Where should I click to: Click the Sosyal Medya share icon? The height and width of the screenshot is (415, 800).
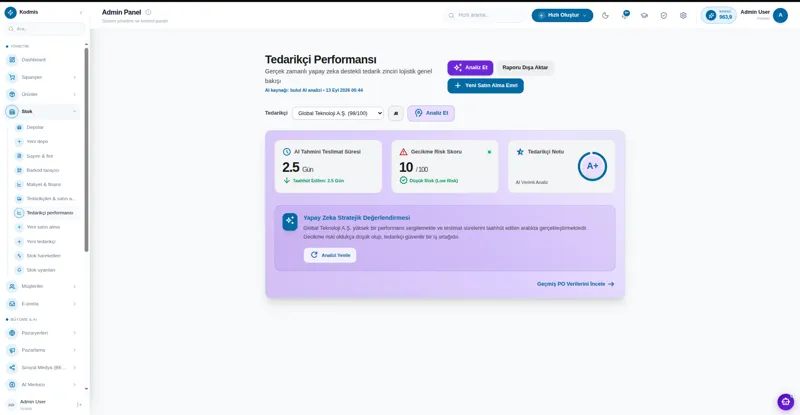12,368
